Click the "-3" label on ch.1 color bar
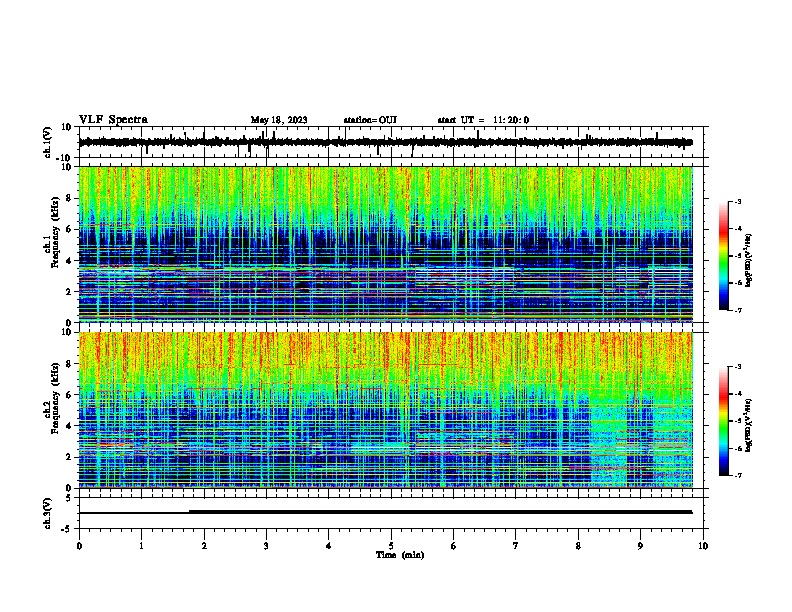This screenshot has width=792, height=612. 738,201
